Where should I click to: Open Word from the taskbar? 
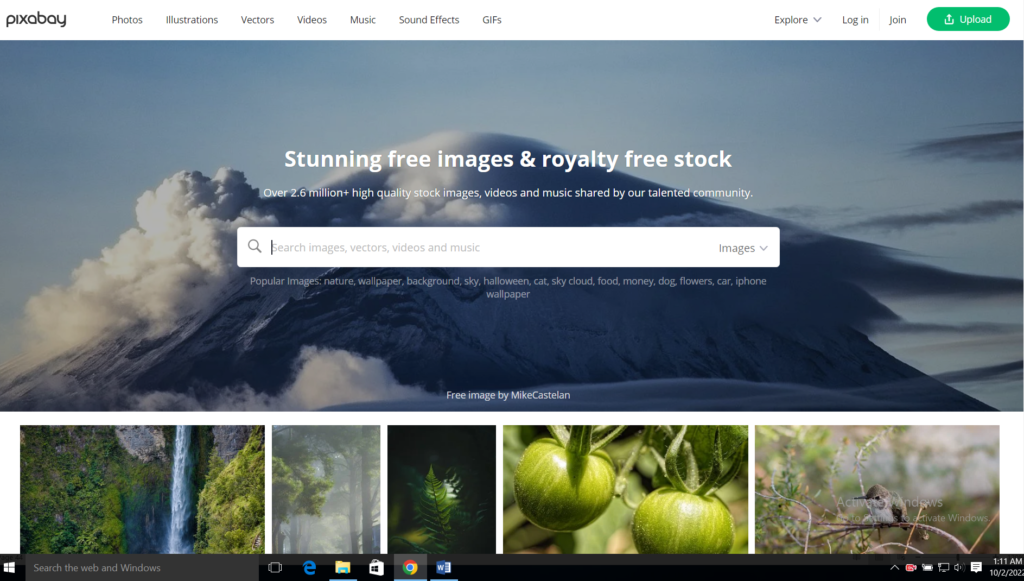[443, 567]
